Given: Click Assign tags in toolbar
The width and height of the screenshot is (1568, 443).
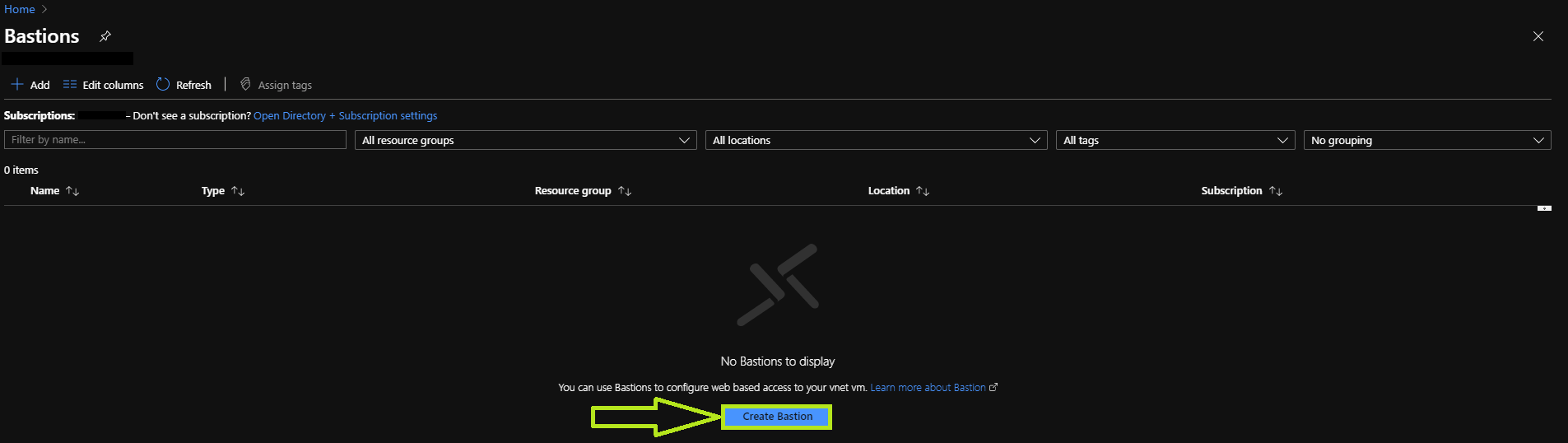Looking at the screenshot, I should click(276, 85).
